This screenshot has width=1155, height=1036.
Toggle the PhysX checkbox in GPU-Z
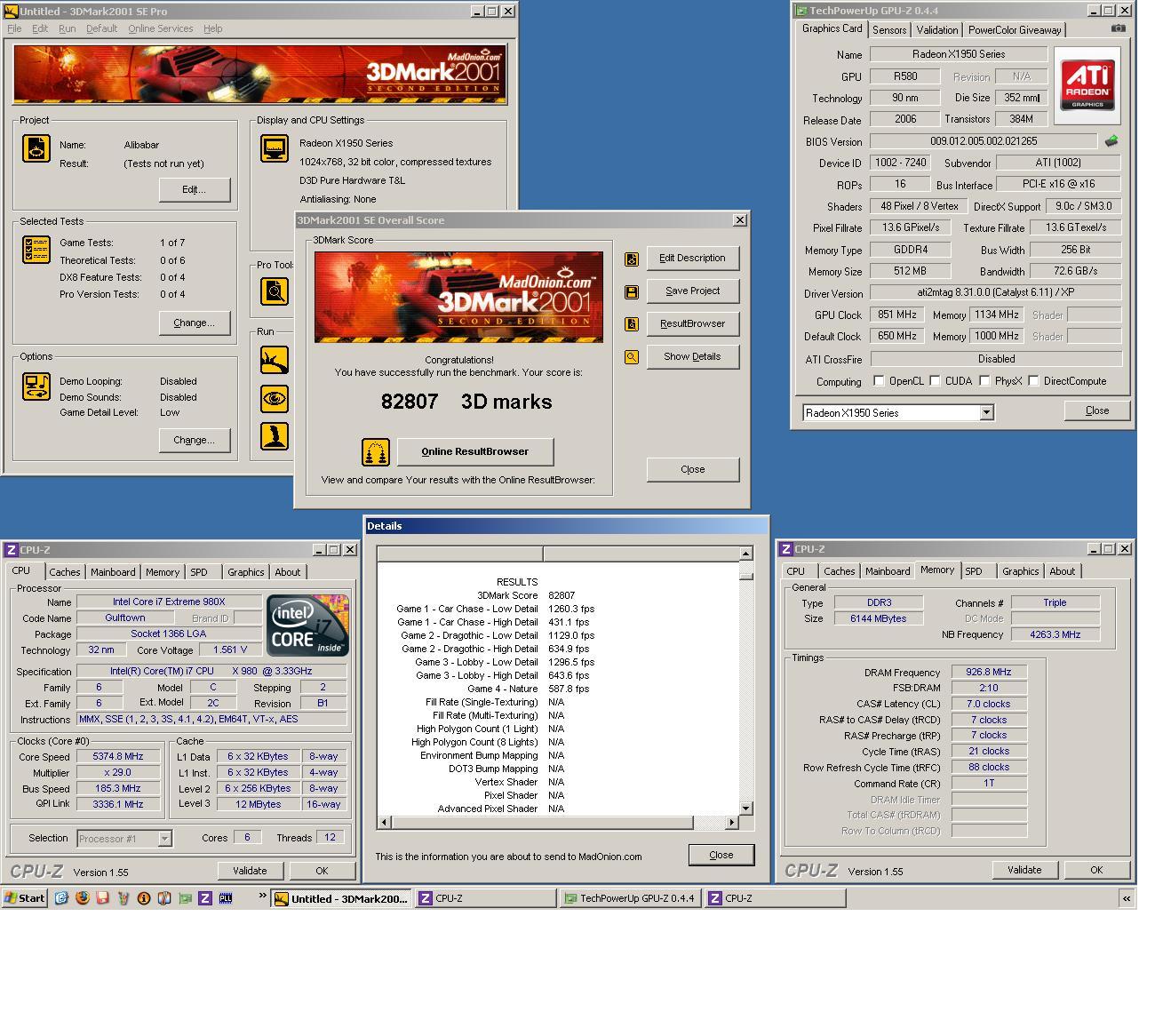click(984, 381)
